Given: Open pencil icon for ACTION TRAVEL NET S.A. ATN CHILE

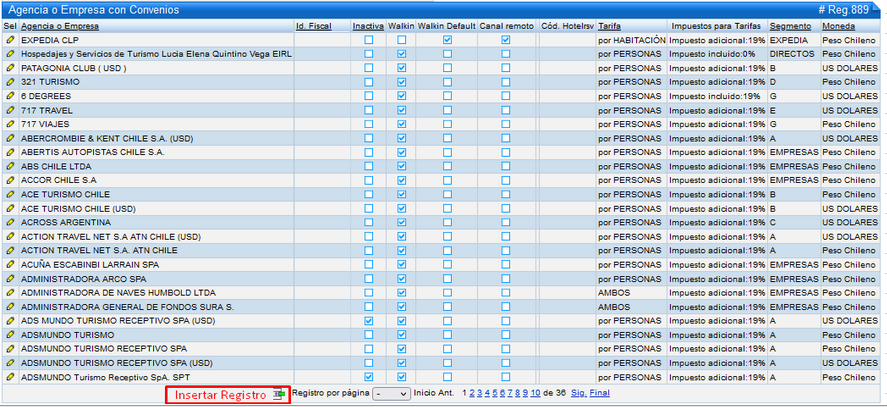Looking at the screenshot, I should pos(10,250).
